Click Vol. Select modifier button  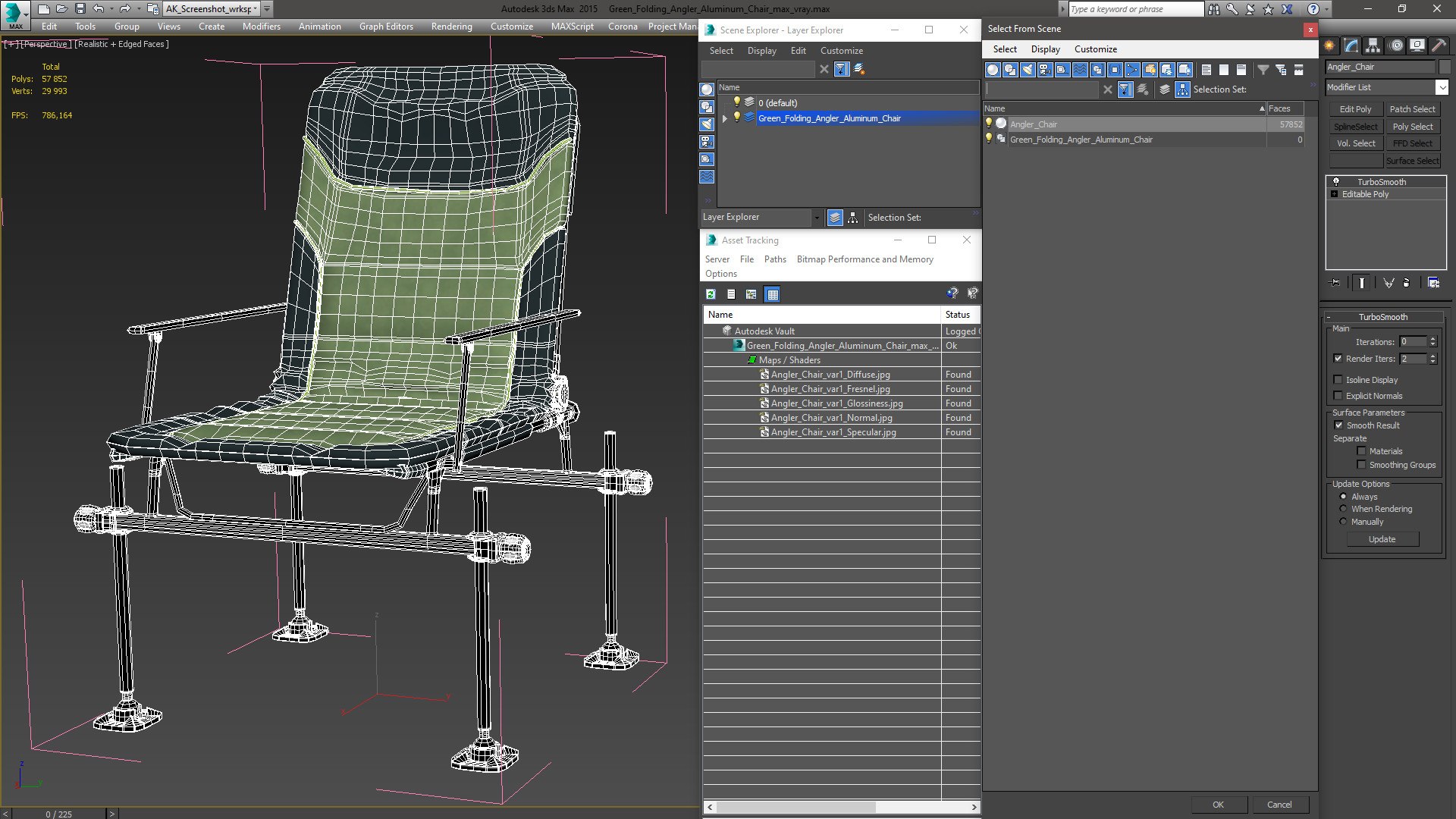pyautogui.click(x=1355, y=143)
